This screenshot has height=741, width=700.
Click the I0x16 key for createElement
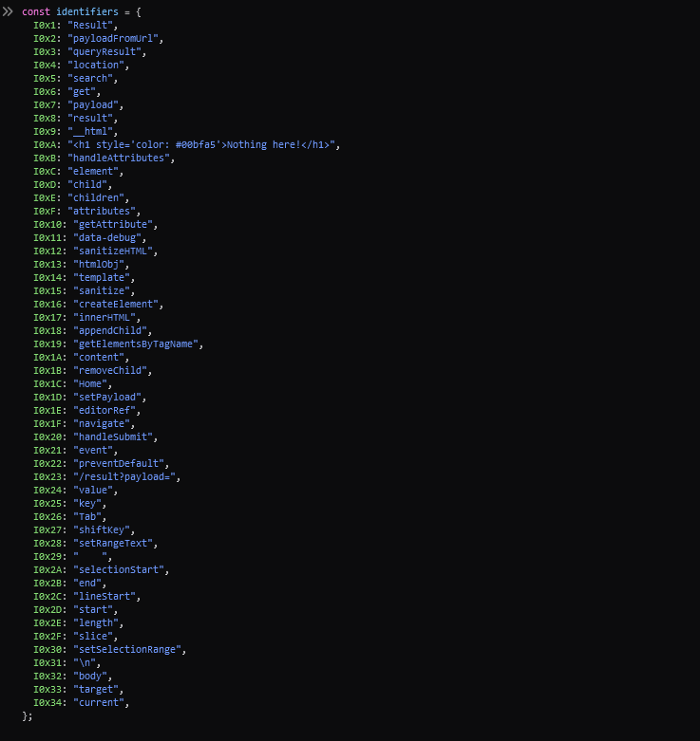pyautogui.click(x=50, y=304)
